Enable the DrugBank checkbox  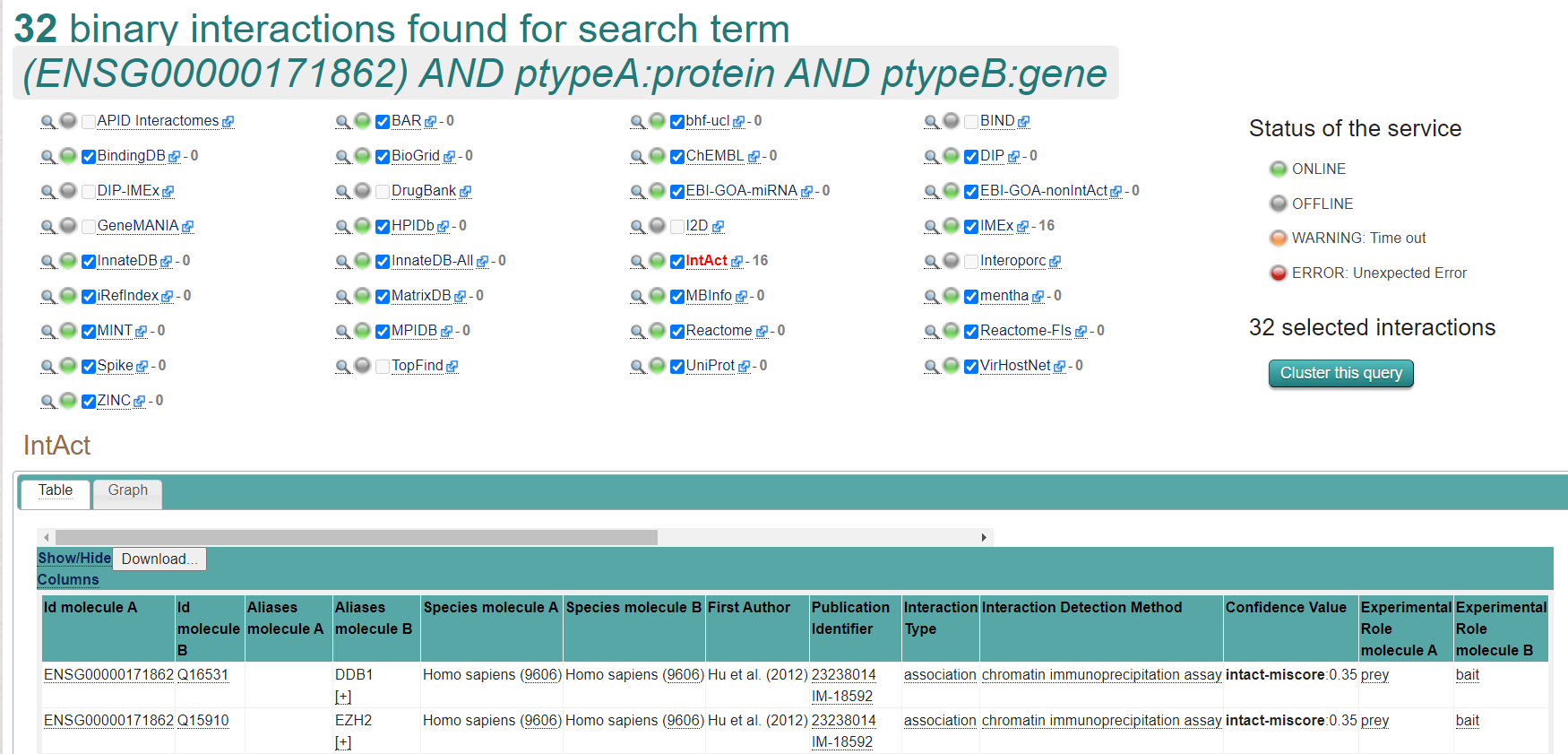click(x=383, y=192)
